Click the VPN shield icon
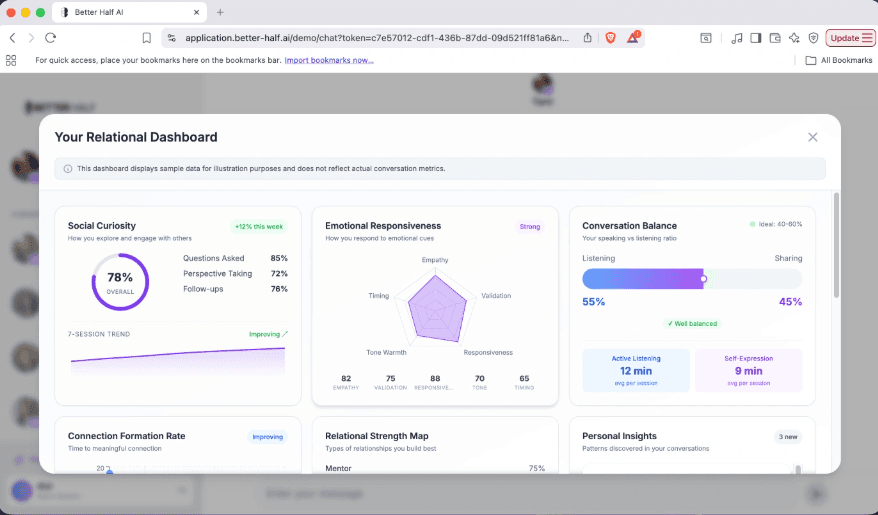 coord(814,38)
